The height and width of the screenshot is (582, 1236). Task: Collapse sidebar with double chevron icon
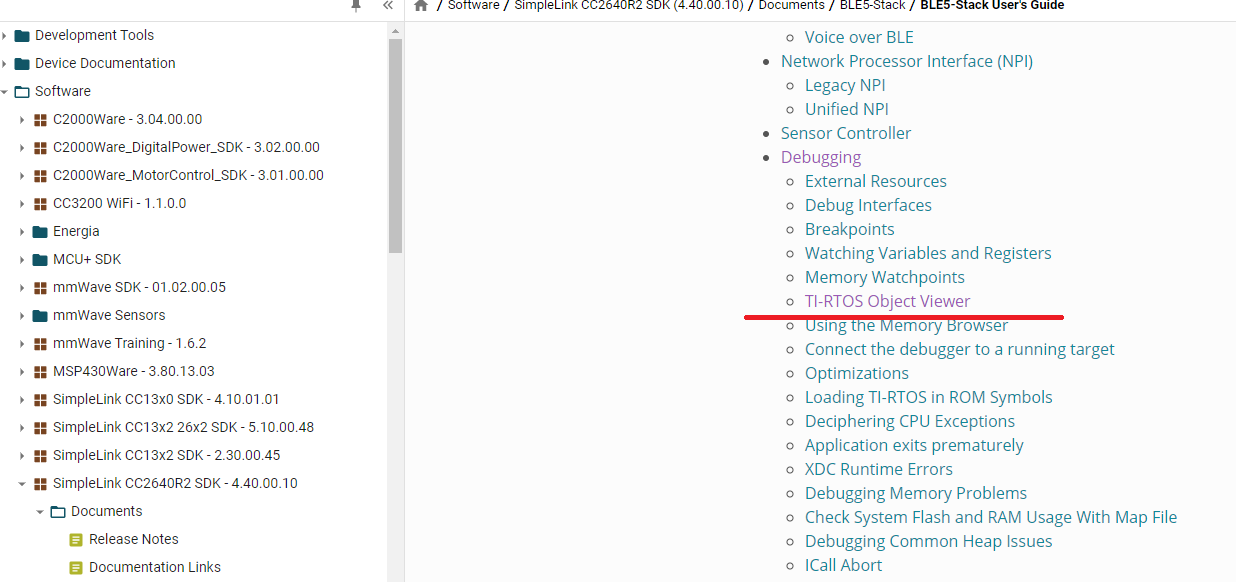pos(388,5)
